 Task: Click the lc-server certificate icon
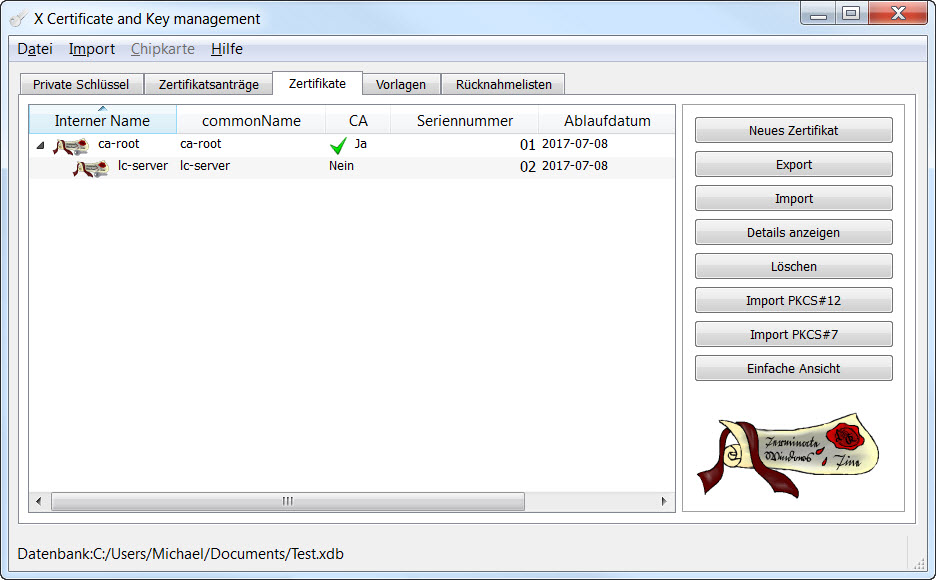pyautogui.click(x=91, y=168)
